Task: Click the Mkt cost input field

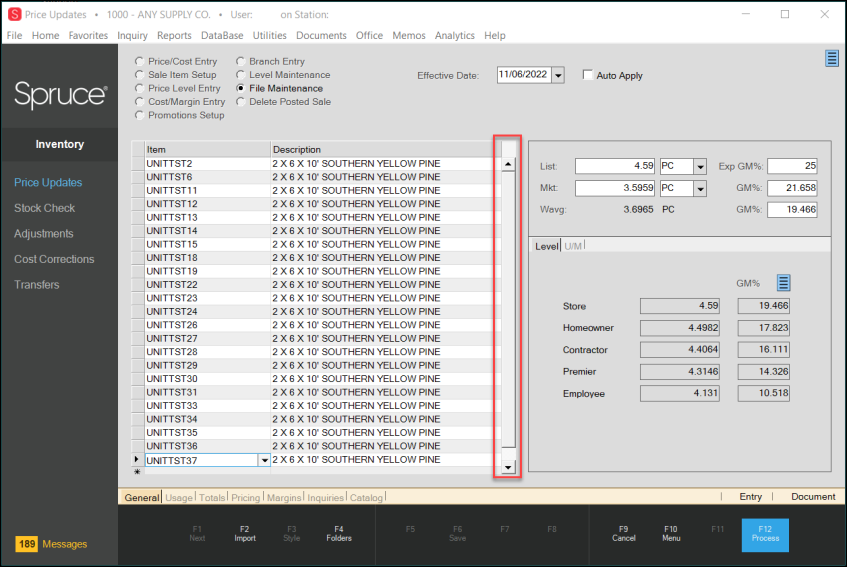Action: (615, 188)
